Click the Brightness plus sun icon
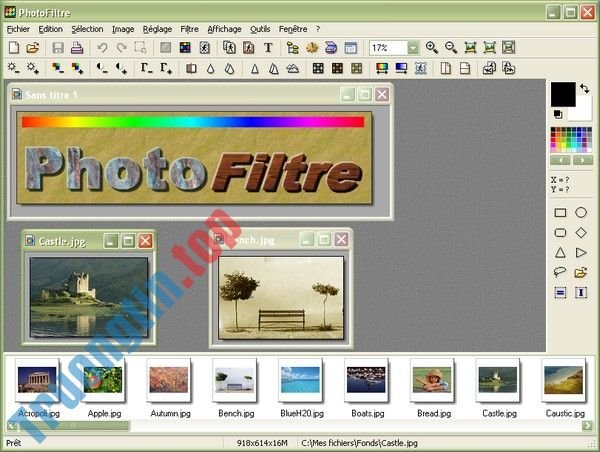Image resolution: width=600 pixels, height=452 pixels. (33, 68)
